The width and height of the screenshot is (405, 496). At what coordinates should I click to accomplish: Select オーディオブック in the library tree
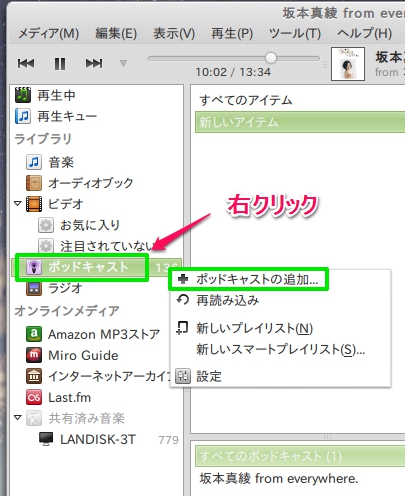[x=91, y=183]
